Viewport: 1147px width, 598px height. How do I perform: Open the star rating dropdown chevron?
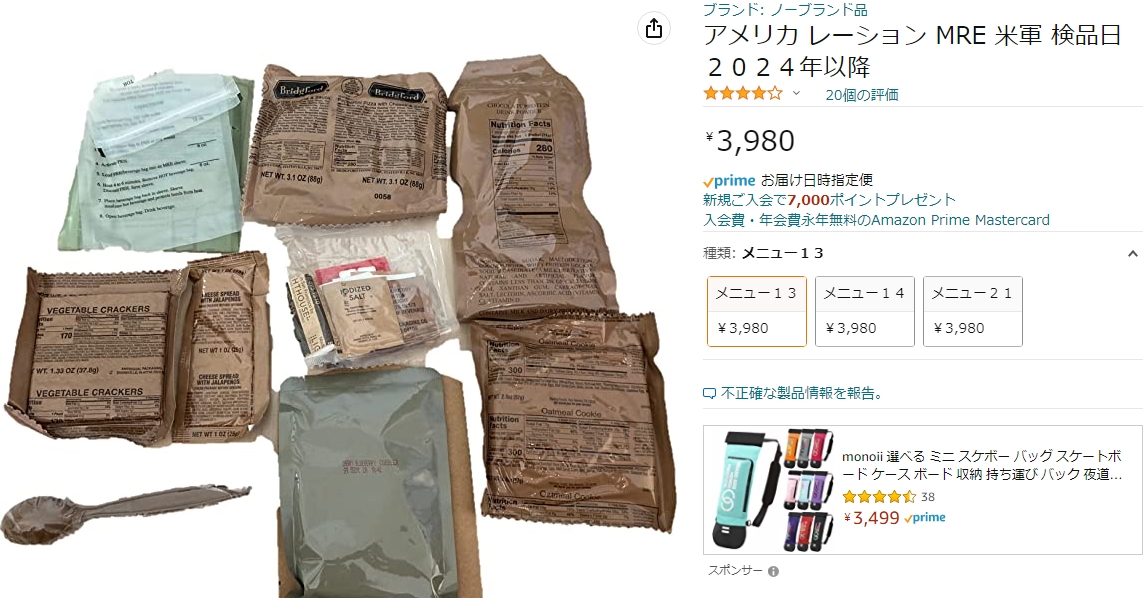(796, 94)
